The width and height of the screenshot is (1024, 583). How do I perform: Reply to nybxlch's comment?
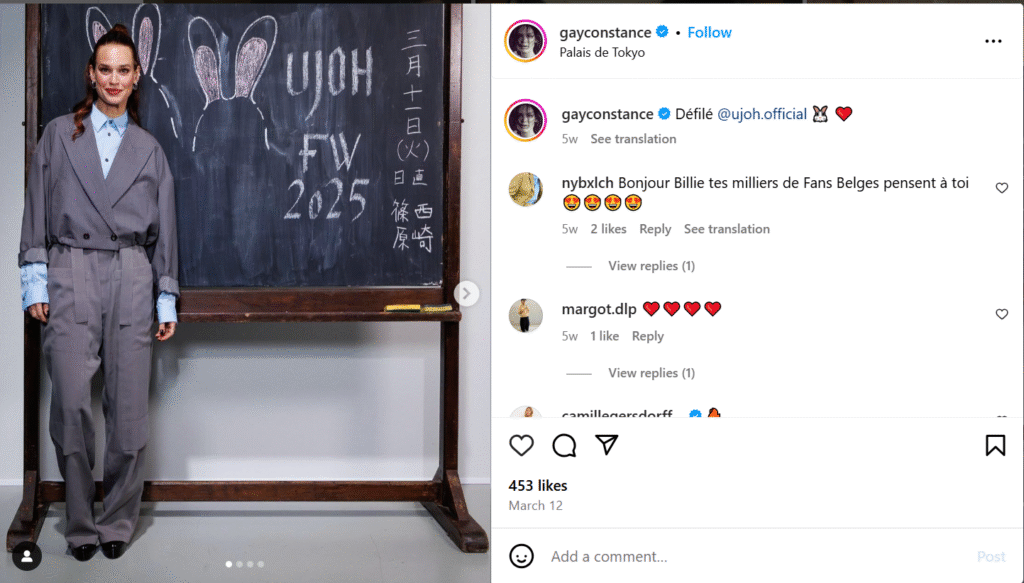click(x=655, y=229)
